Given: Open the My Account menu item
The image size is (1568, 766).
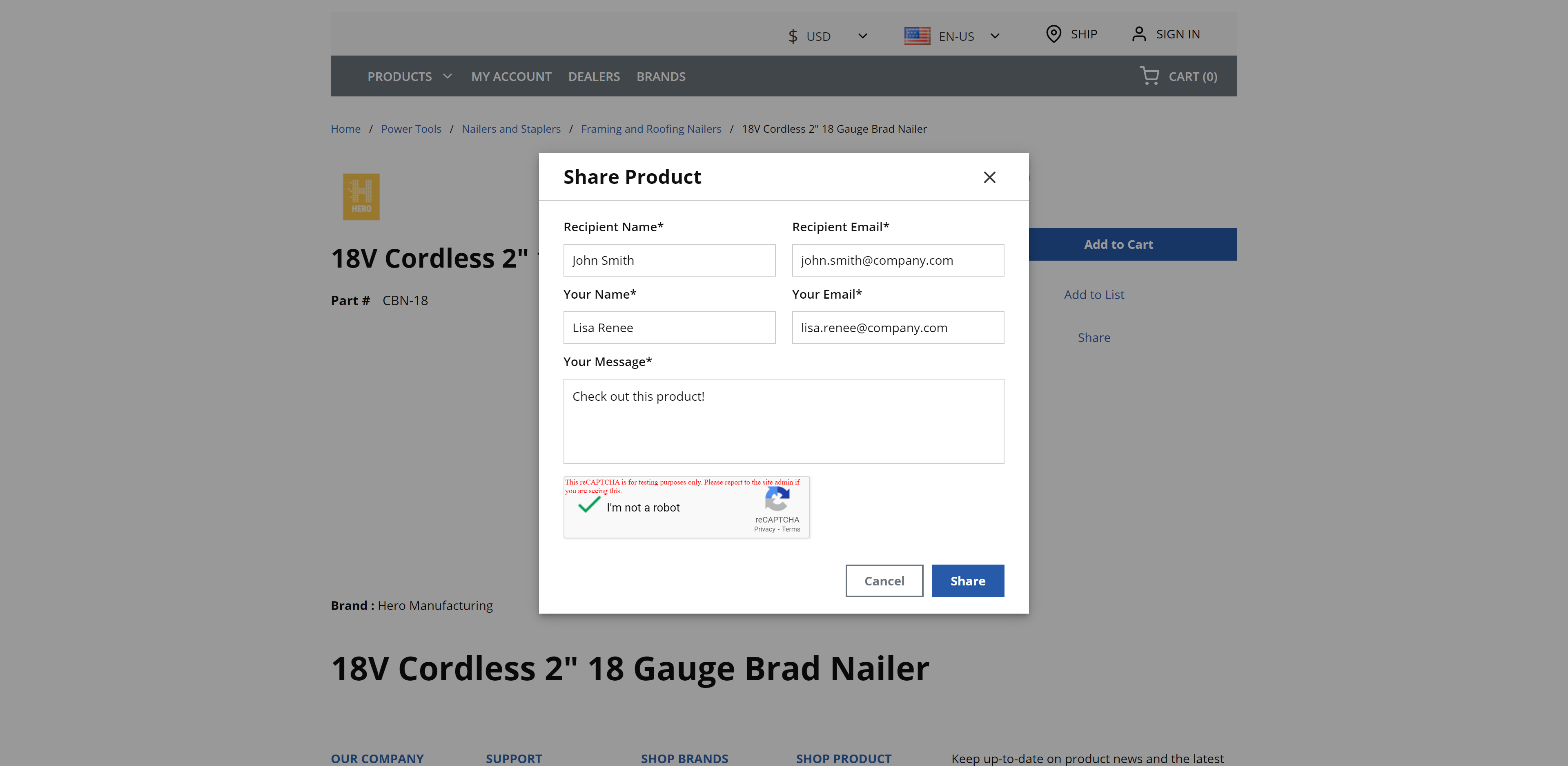Looking at the screenshot, I should [x=511, y=76].
